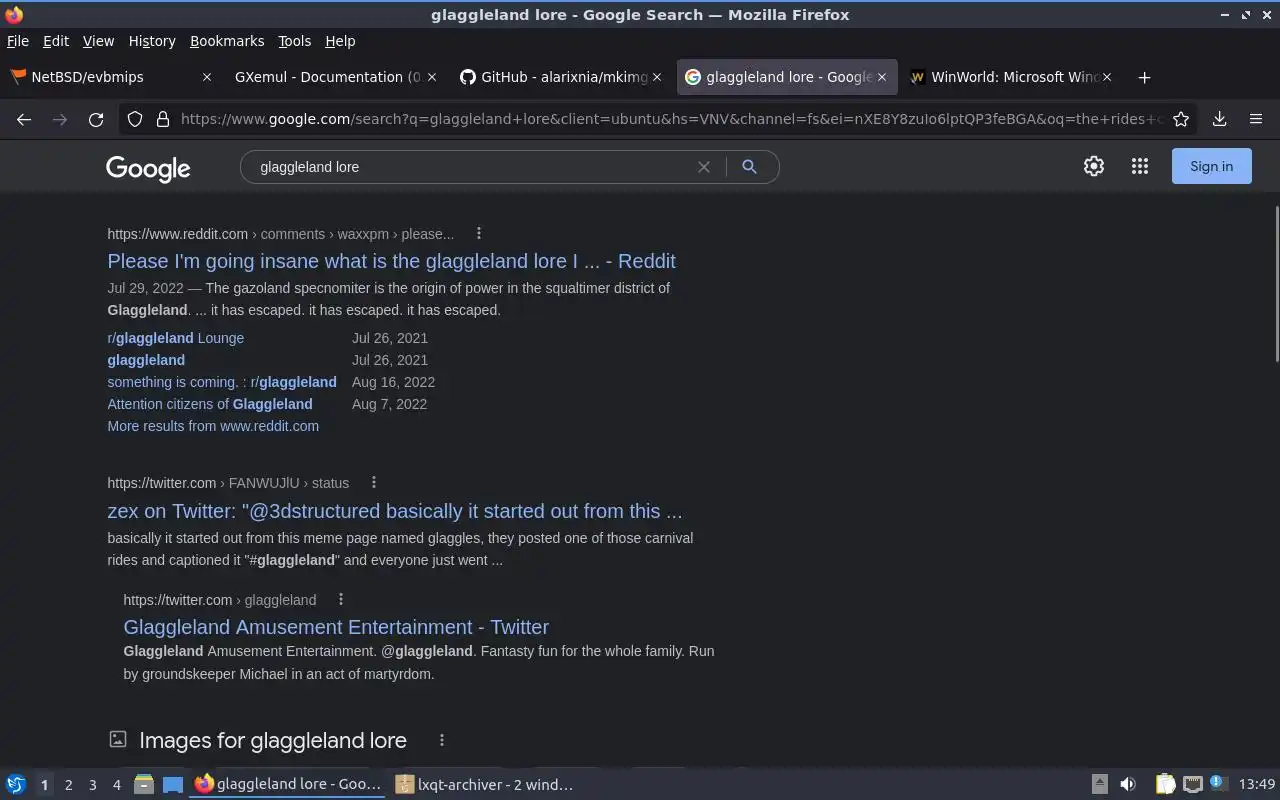Open options for the Reddit result
The width and height of the screenshot is (1280, 800).
(479, 233)
